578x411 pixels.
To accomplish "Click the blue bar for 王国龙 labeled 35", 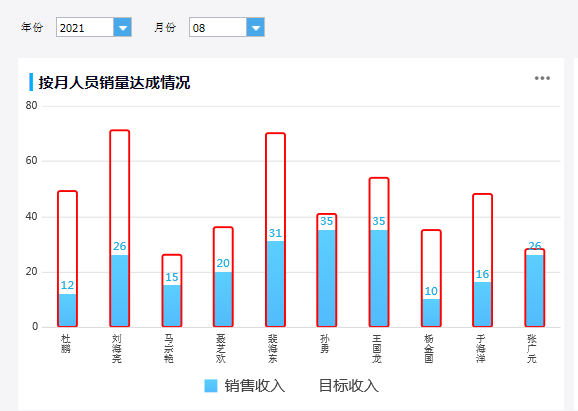I will coord(379,278).
